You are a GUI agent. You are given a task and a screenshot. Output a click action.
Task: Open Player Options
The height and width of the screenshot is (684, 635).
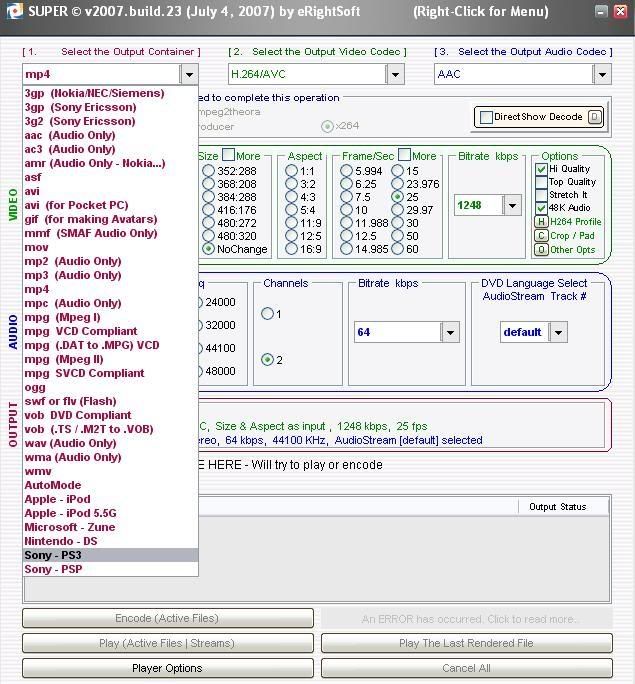point(167,668)
